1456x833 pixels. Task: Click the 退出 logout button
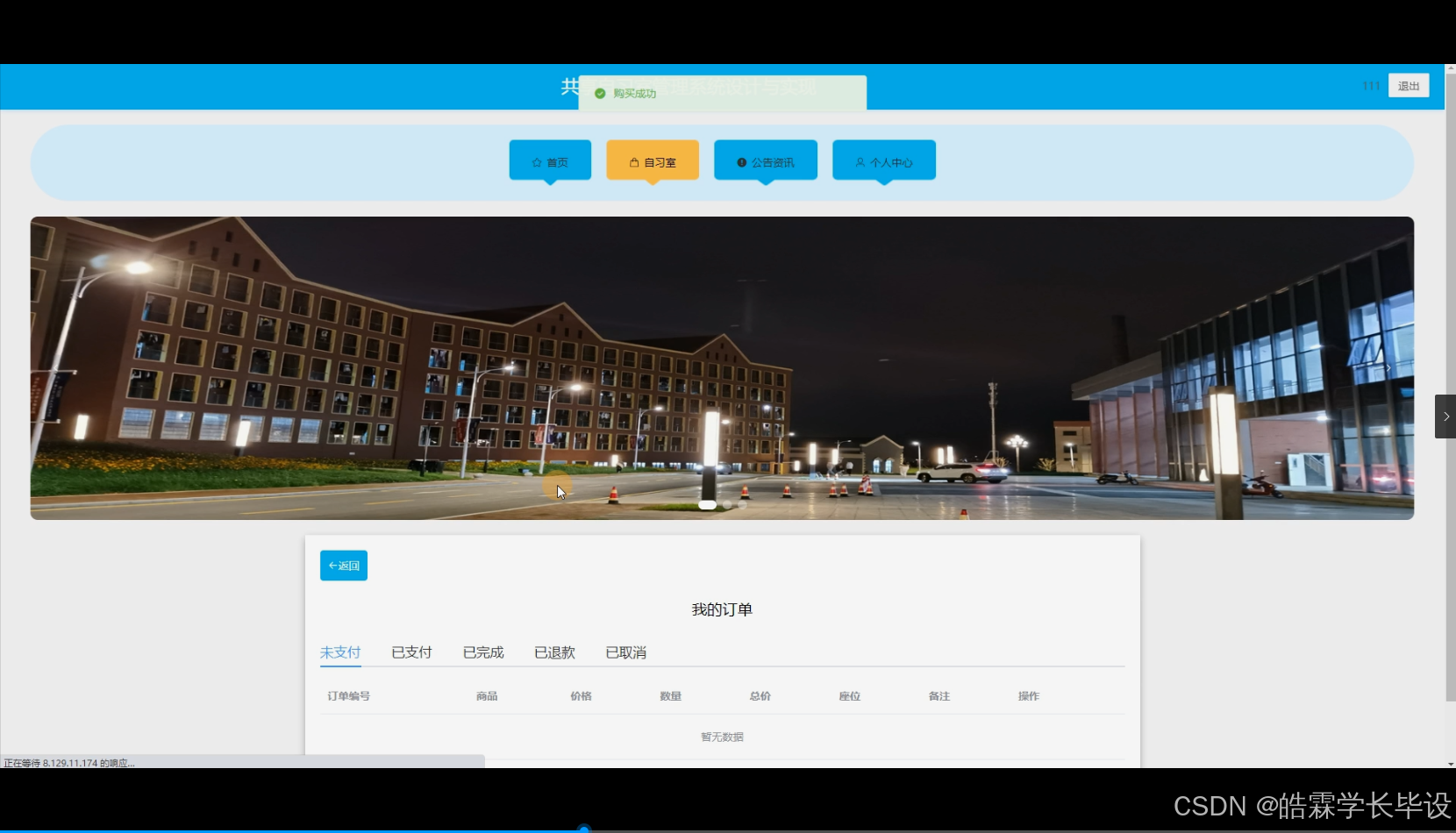1409,86
